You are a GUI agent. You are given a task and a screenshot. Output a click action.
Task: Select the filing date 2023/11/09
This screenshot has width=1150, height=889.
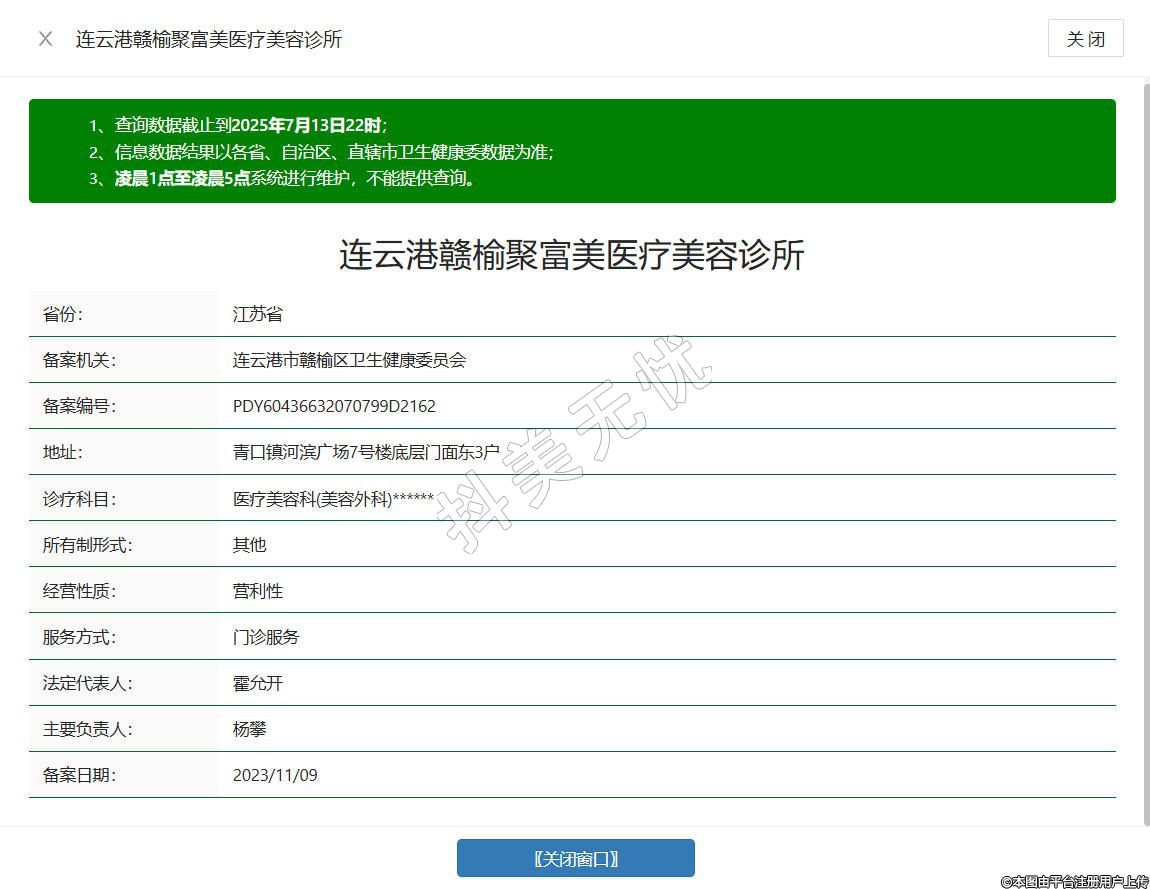(275, 775)
